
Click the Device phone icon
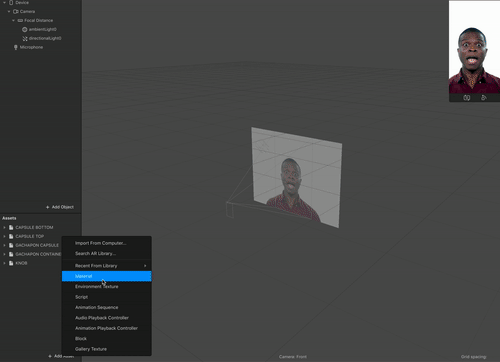click(x=11, y=3)
